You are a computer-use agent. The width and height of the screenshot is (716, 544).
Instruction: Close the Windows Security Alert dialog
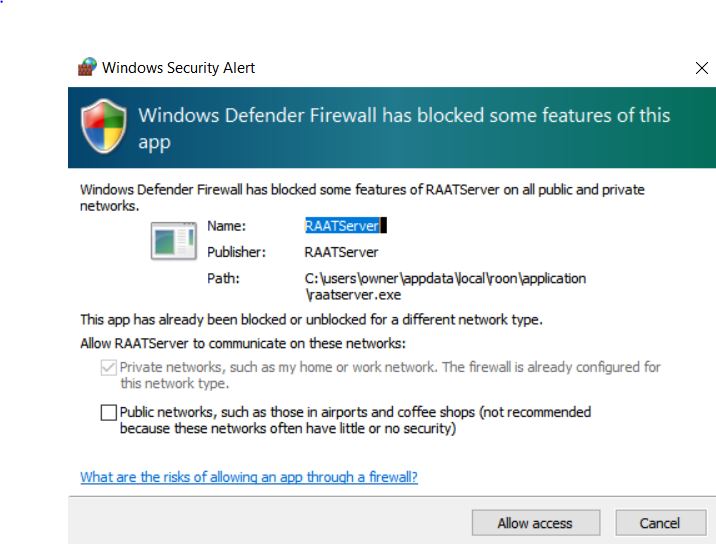coord(701,68)
